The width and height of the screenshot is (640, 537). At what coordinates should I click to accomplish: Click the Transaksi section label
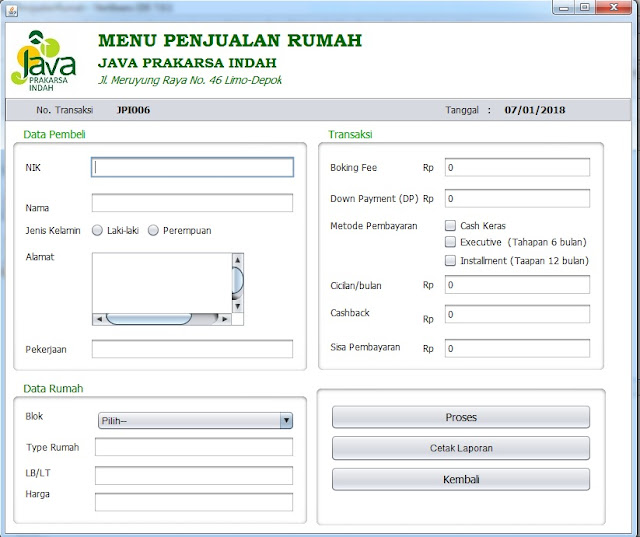pyautogui.click(x=350, y=134)
